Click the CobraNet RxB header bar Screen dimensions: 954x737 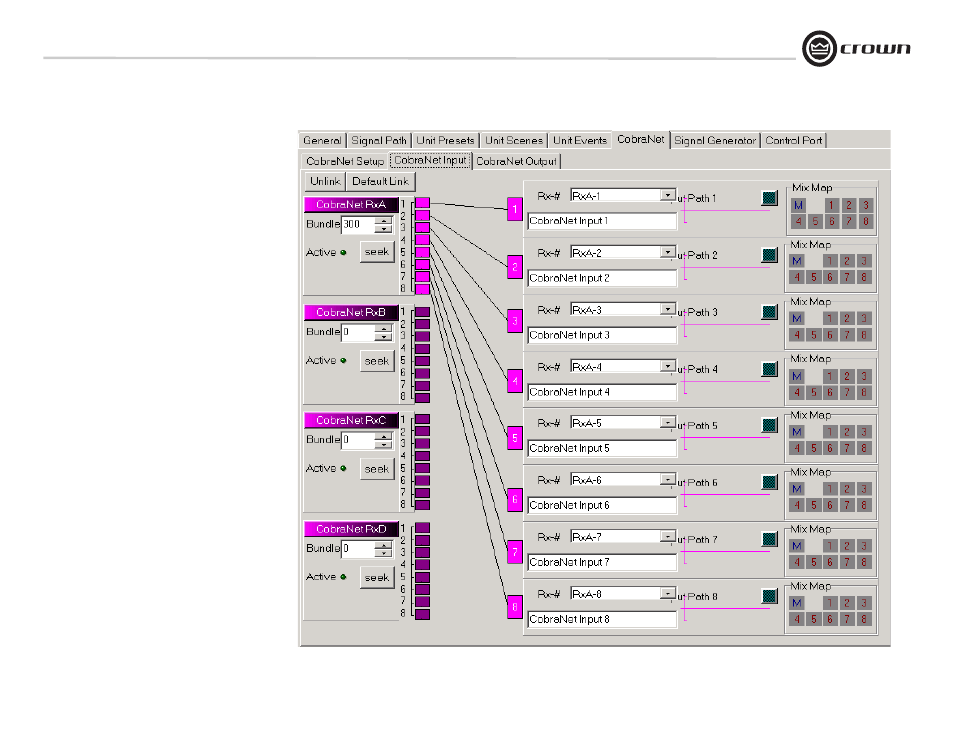point(351,312)
